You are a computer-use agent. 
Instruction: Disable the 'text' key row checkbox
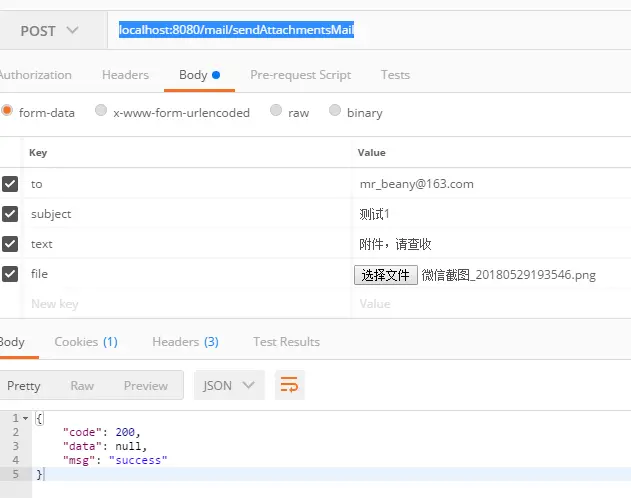click(x=10, y=244)
